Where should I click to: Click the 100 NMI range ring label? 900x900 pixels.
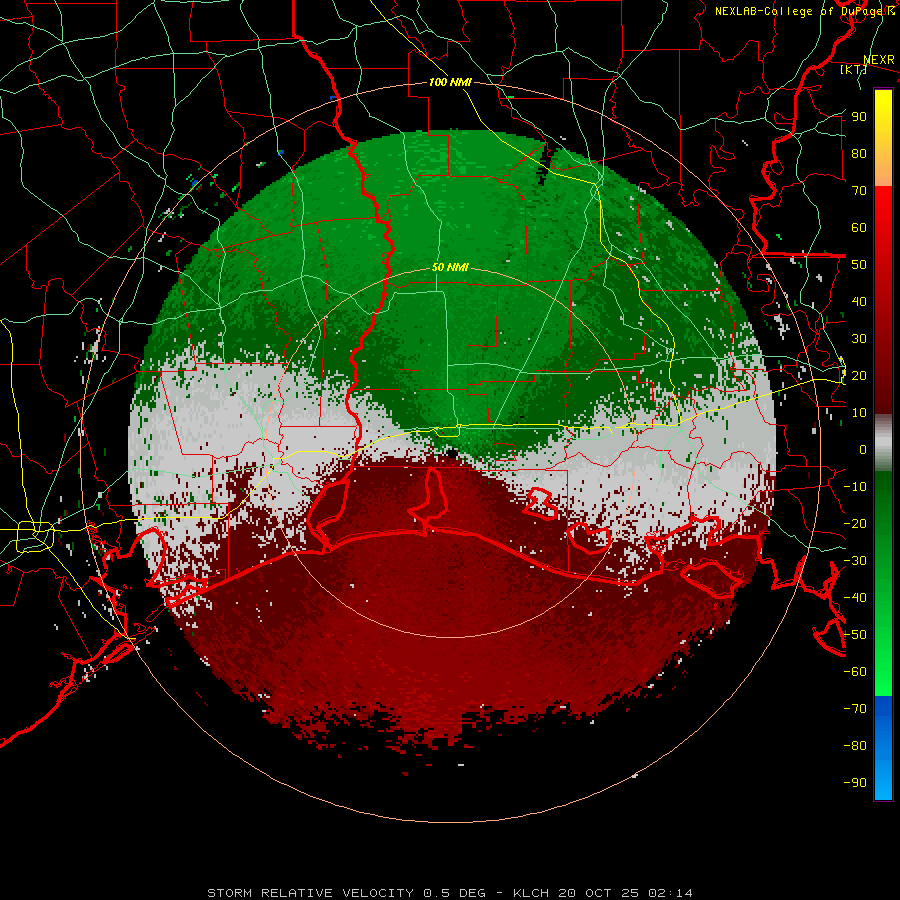[451, 83]
